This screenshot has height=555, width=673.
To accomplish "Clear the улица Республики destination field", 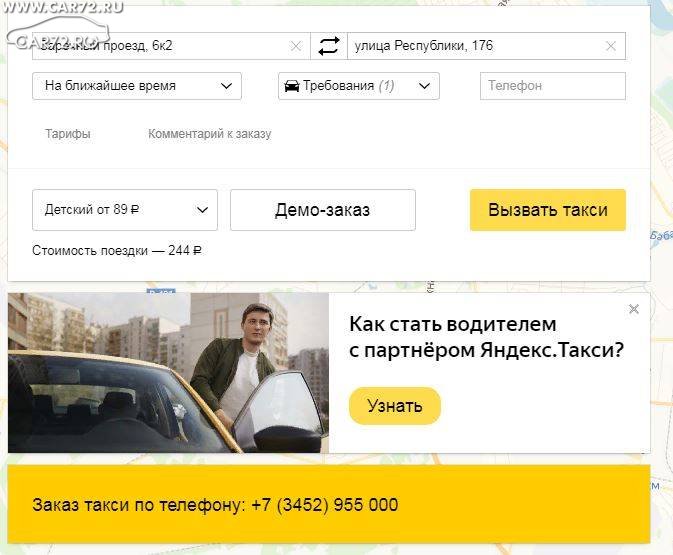I will [x=611, y=46].
